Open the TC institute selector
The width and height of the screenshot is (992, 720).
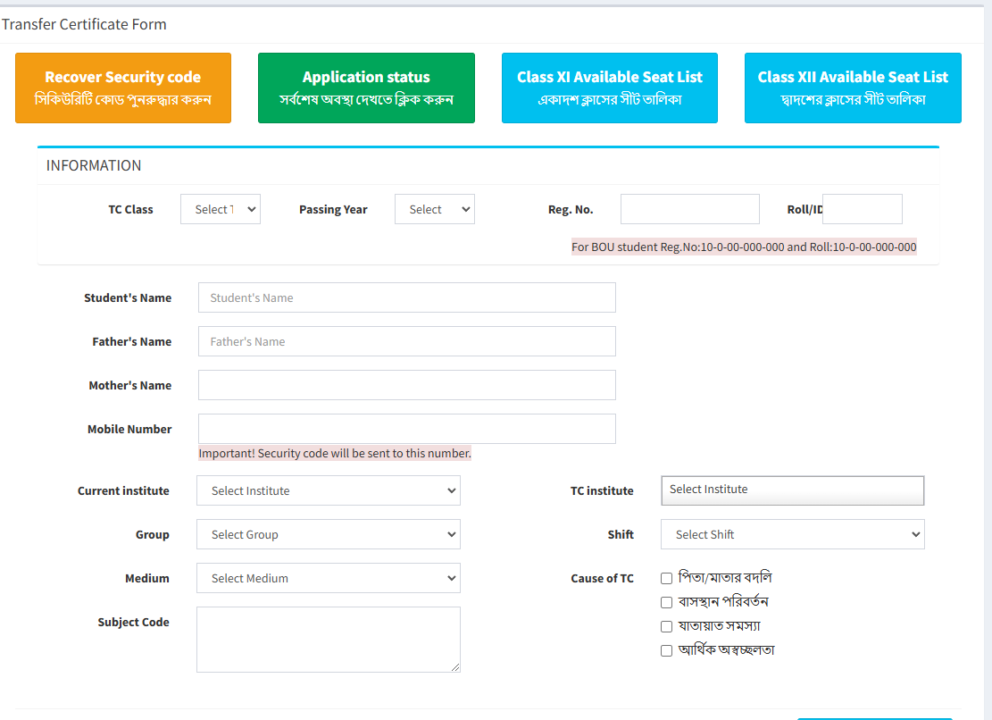click(x=792, y=490)
